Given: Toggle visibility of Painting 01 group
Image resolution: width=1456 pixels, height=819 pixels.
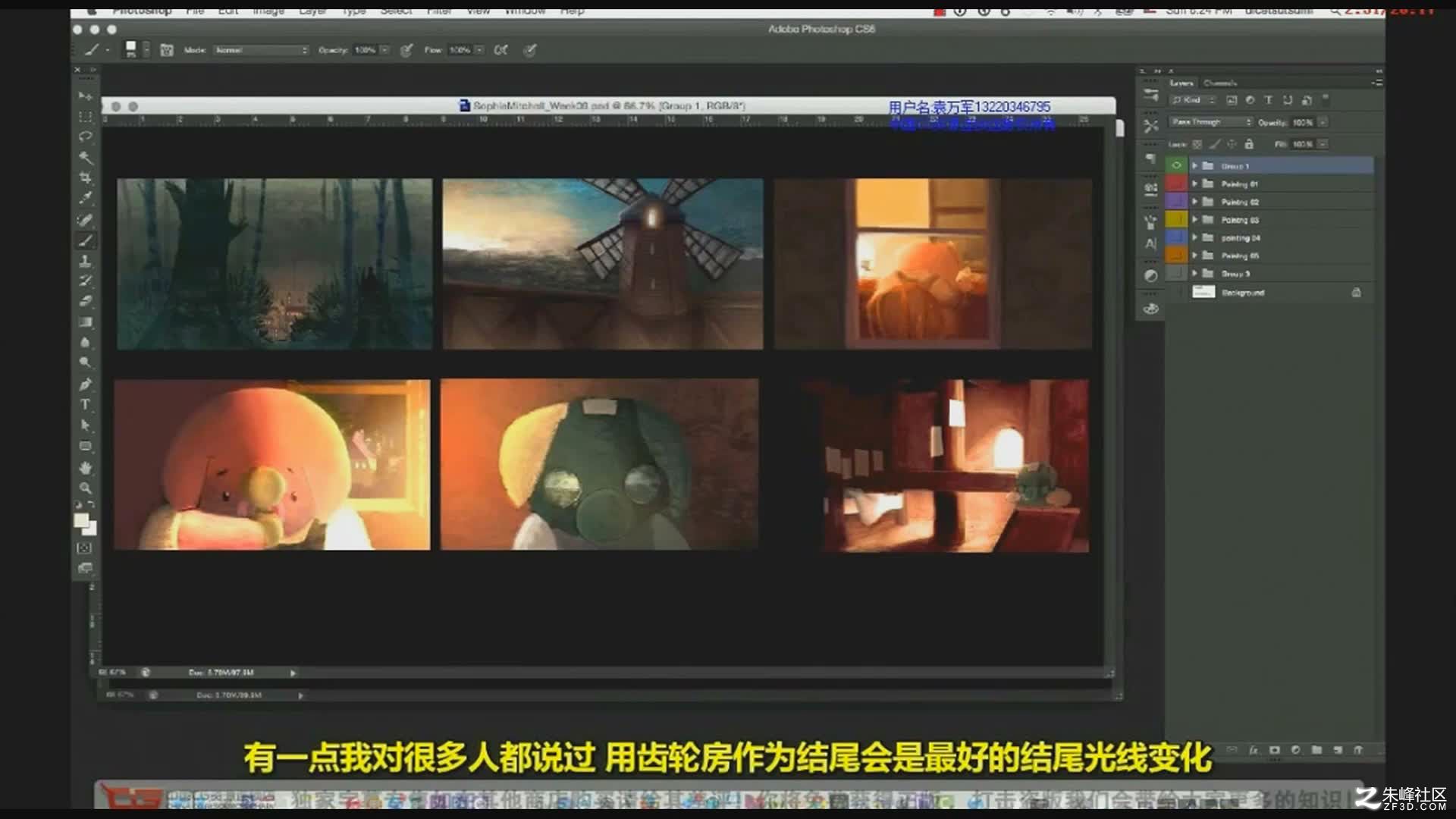Looking at the screenshot, I should 1176,184.
